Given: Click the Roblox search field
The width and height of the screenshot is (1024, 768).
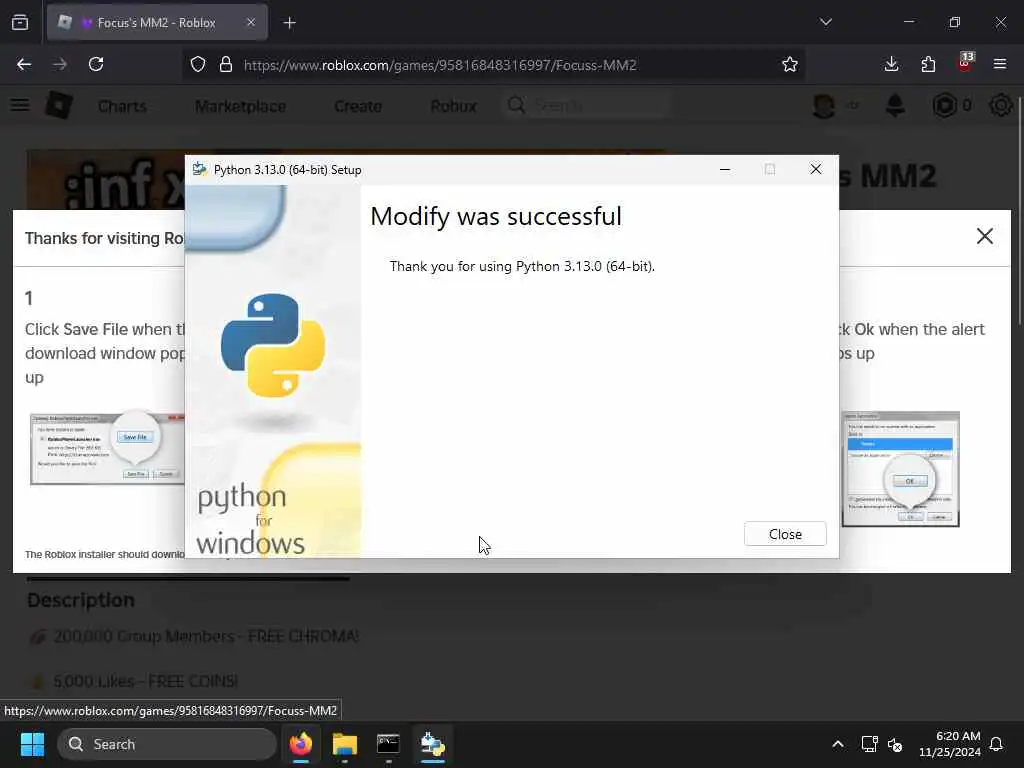Looking at the screenshot, I should tap(586, 105).
